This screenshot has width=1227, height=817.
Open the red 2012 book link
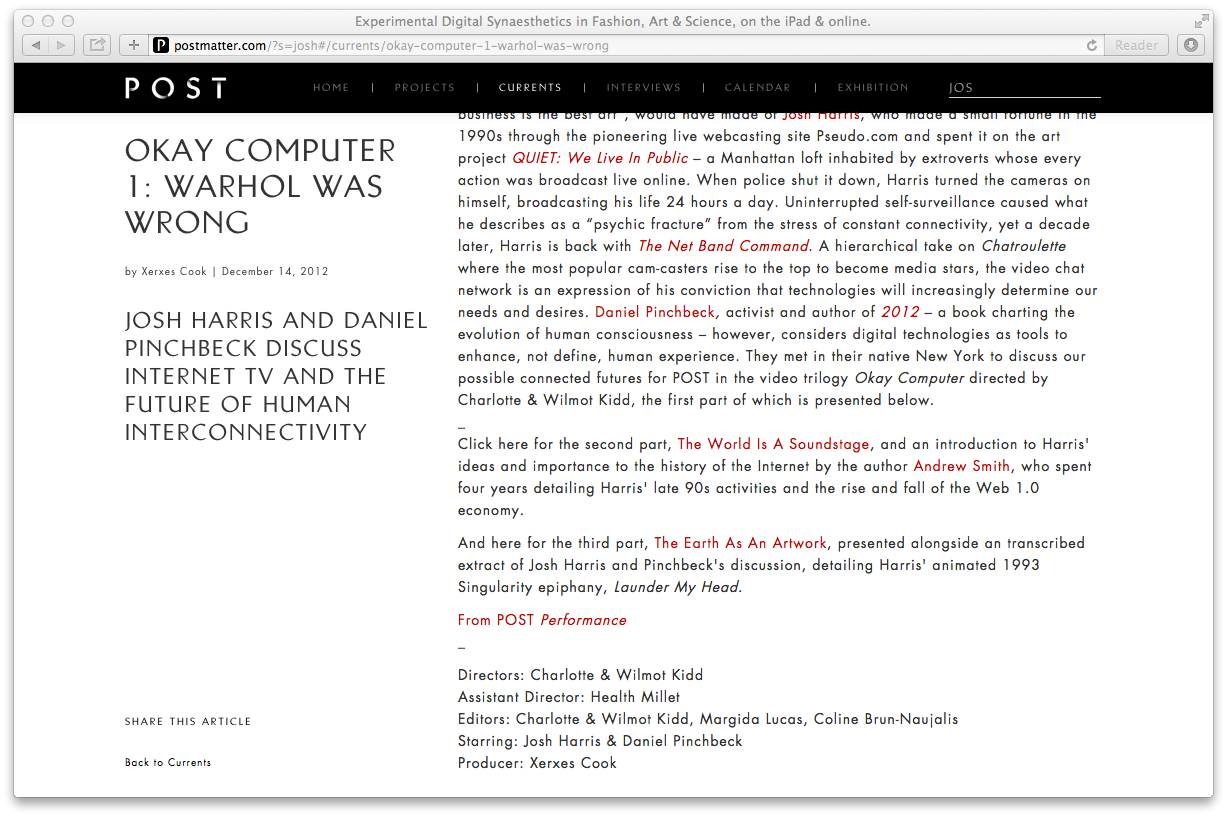pos(900,312)
